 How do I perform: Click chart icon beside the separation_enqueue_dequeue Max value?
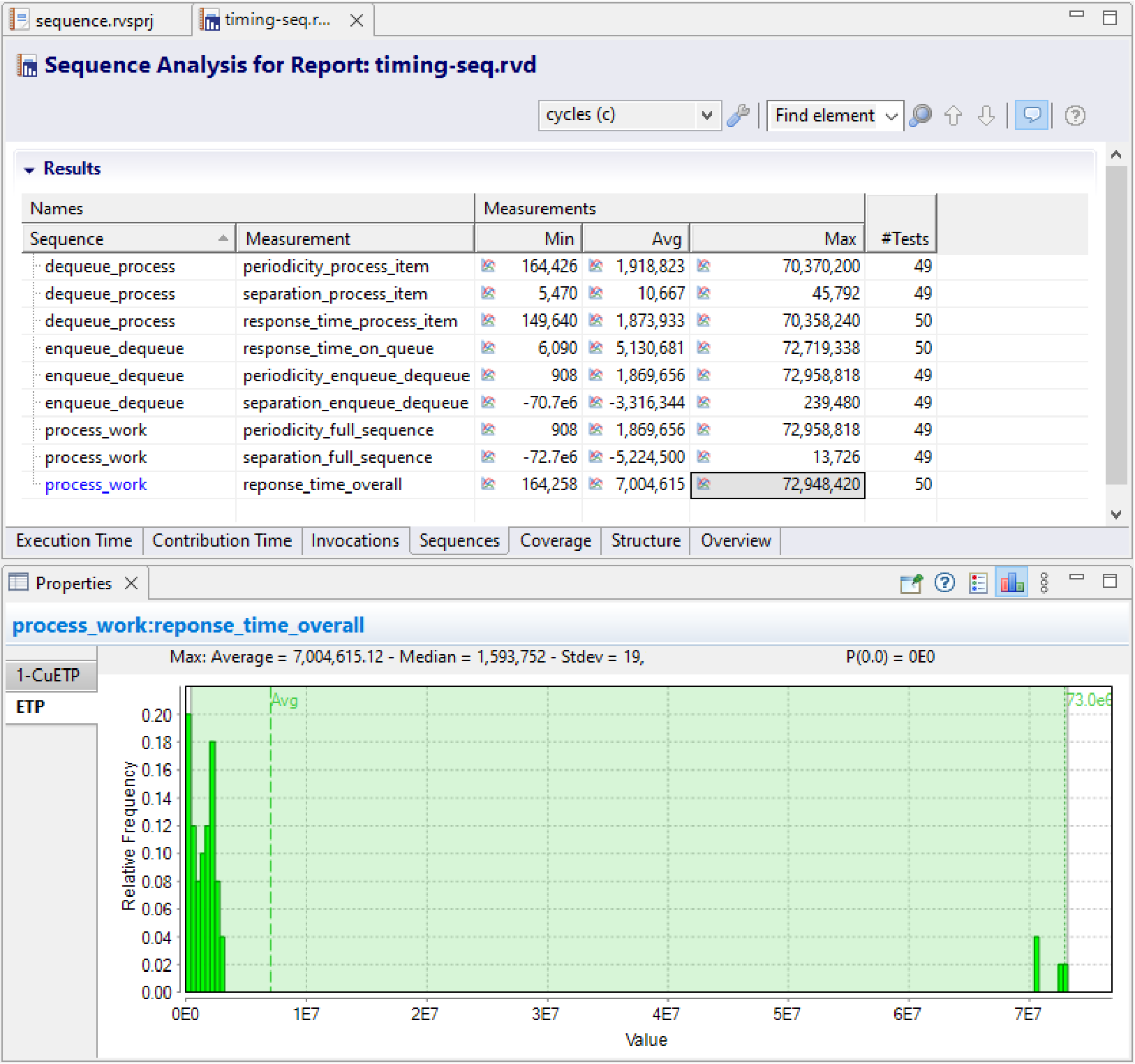(x=704, y=402)
